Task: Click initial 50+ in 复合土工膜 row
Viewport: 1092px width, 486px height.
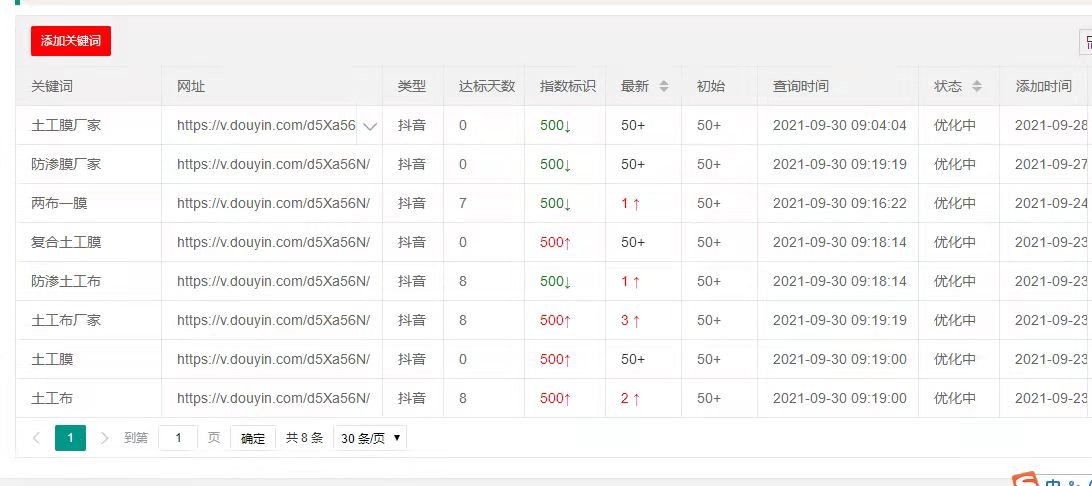Action: pos(709,242)
